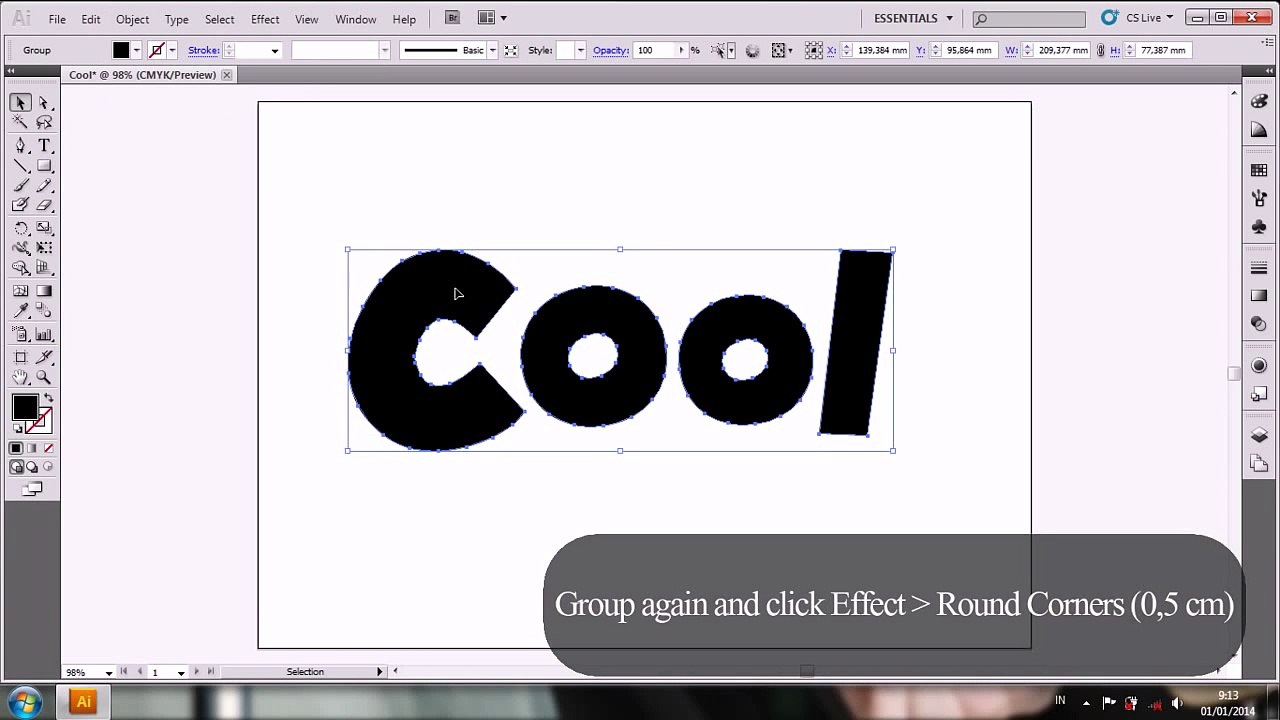Select the Rotate tool
This screenshot has width=1280, height=720.
point(20,228)
